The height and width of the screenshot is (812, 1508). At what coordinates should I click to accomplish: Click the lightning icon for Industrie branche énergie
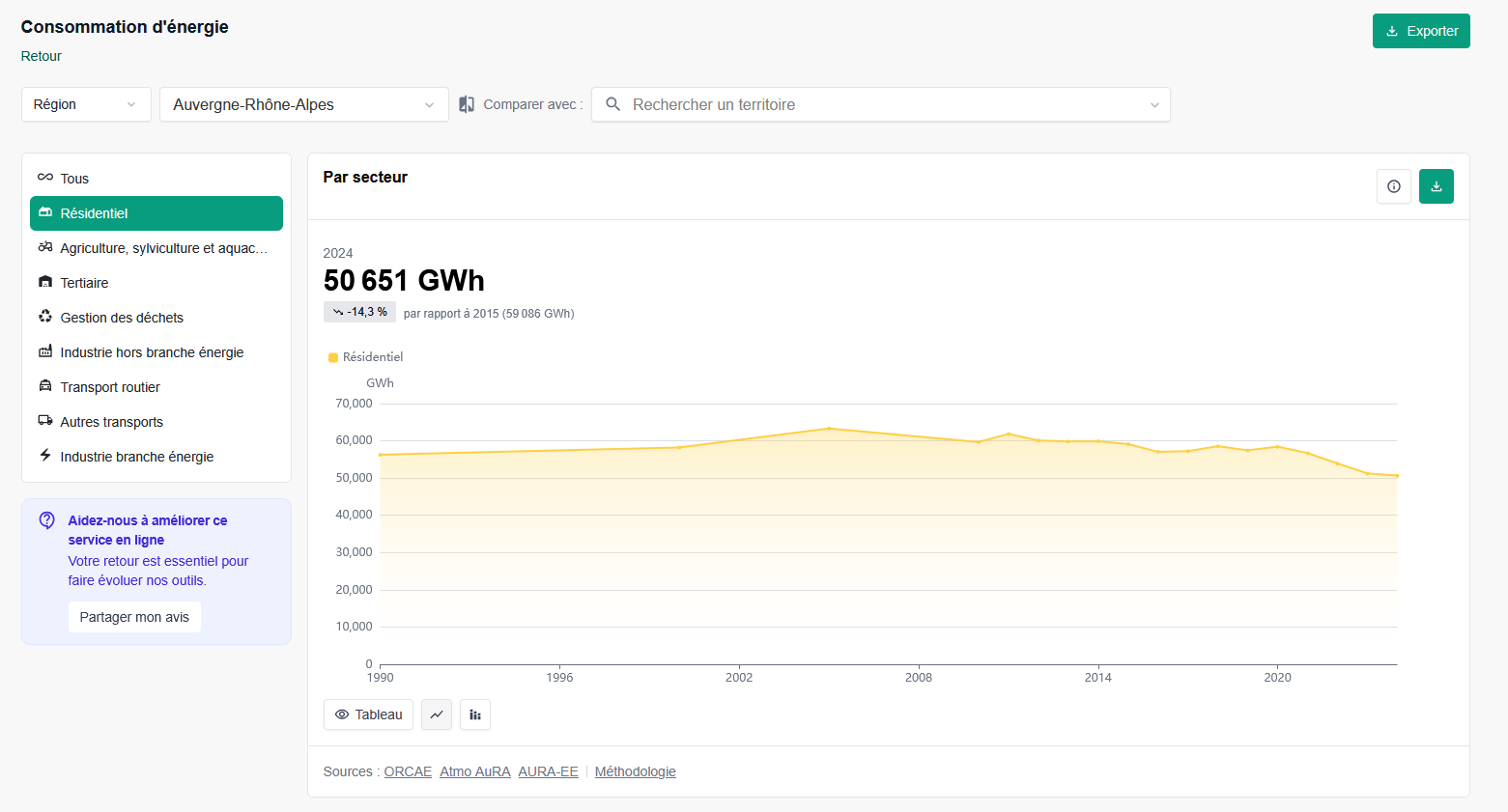tap(45, 456)
